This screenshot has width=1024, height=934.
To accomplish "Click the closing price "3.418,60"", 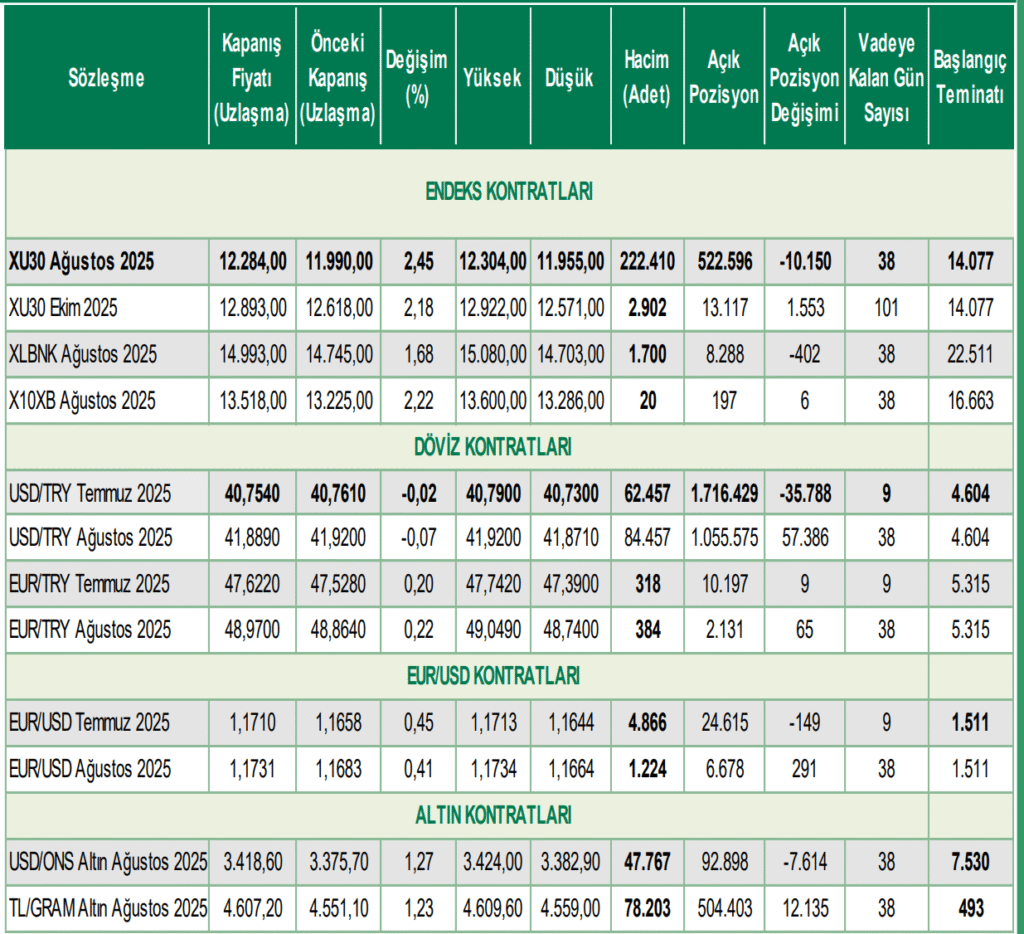I will (x=253, y=862).
